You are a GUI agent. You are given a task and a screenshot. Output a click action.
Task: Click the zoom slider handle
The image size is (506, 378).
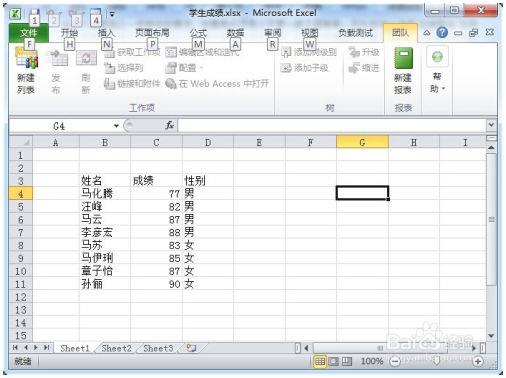click(x=436, y=361)
